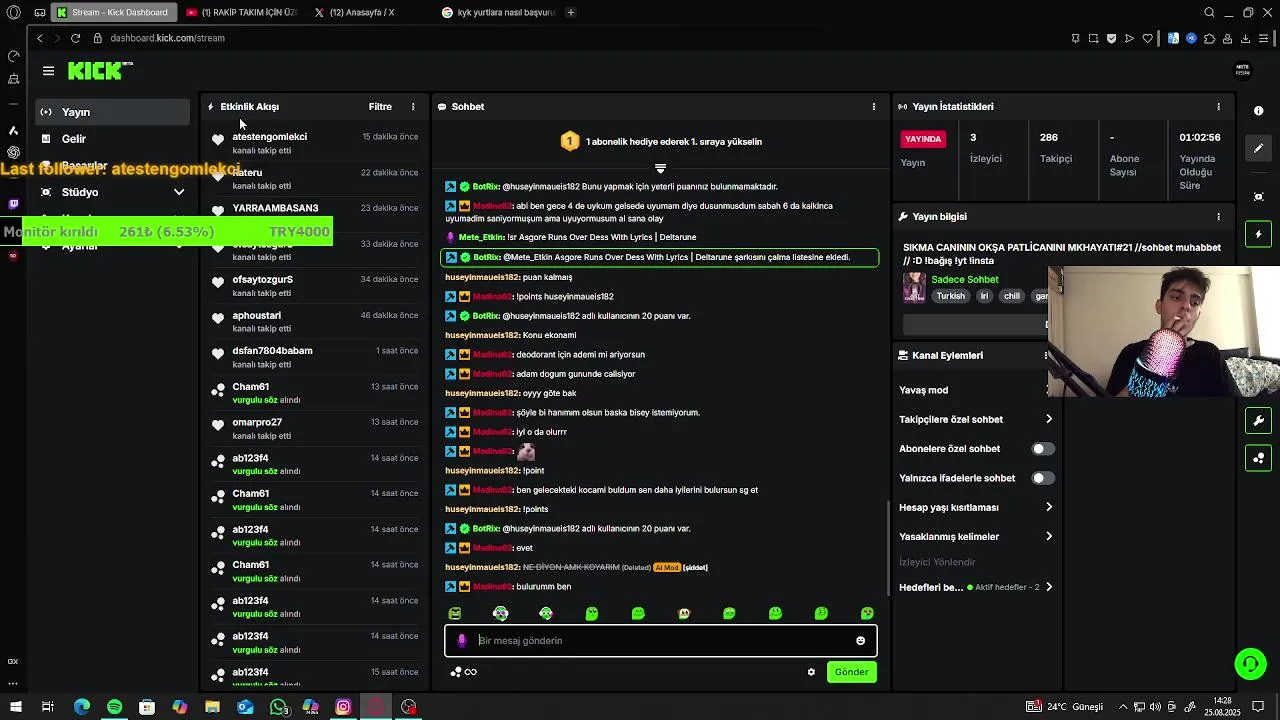Open WhatsApp from the taskbar
1280x720 pixels.
[x=278, y=707]
